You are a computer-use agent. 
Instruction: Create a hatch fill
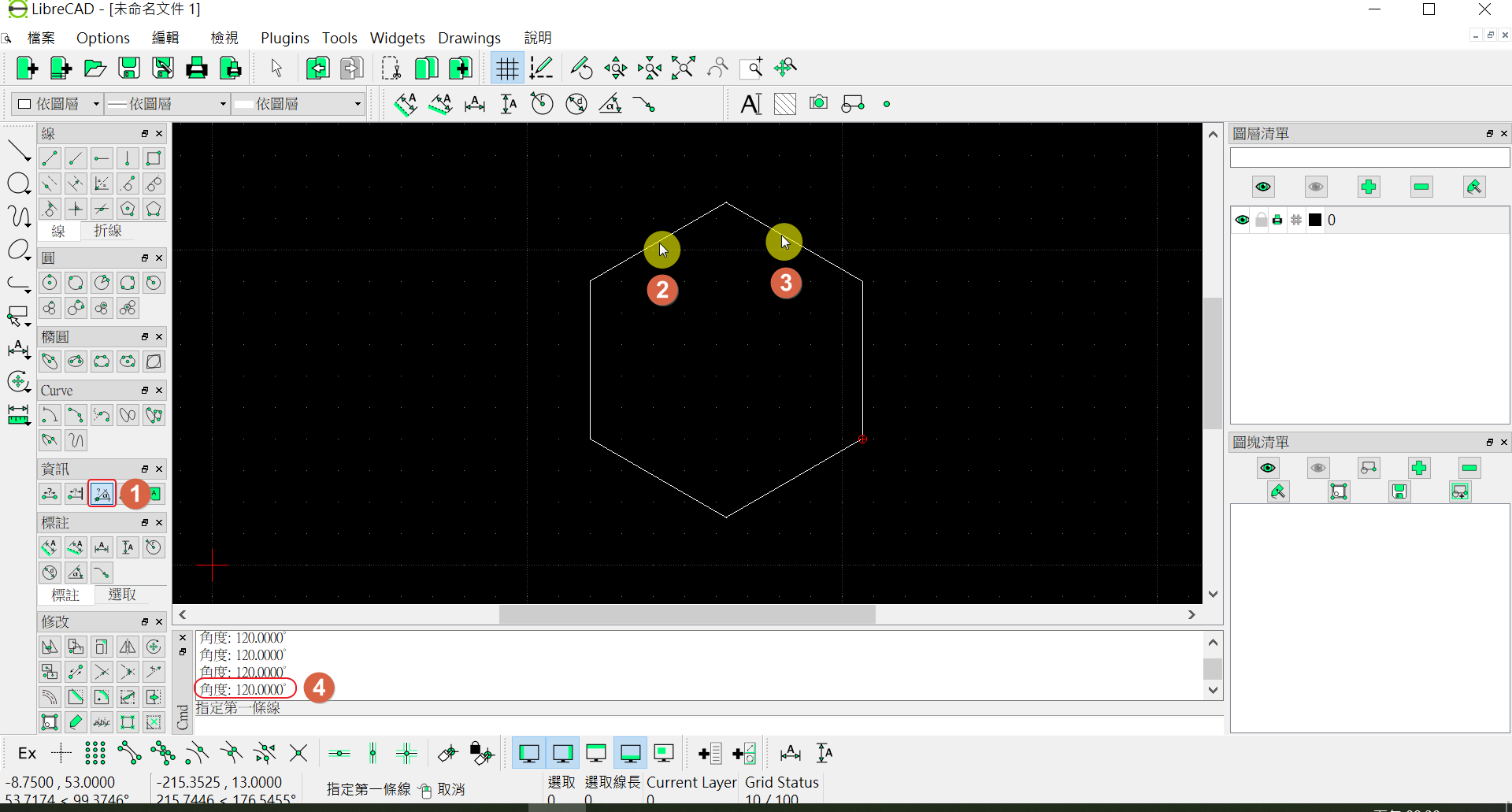(785, 104)
